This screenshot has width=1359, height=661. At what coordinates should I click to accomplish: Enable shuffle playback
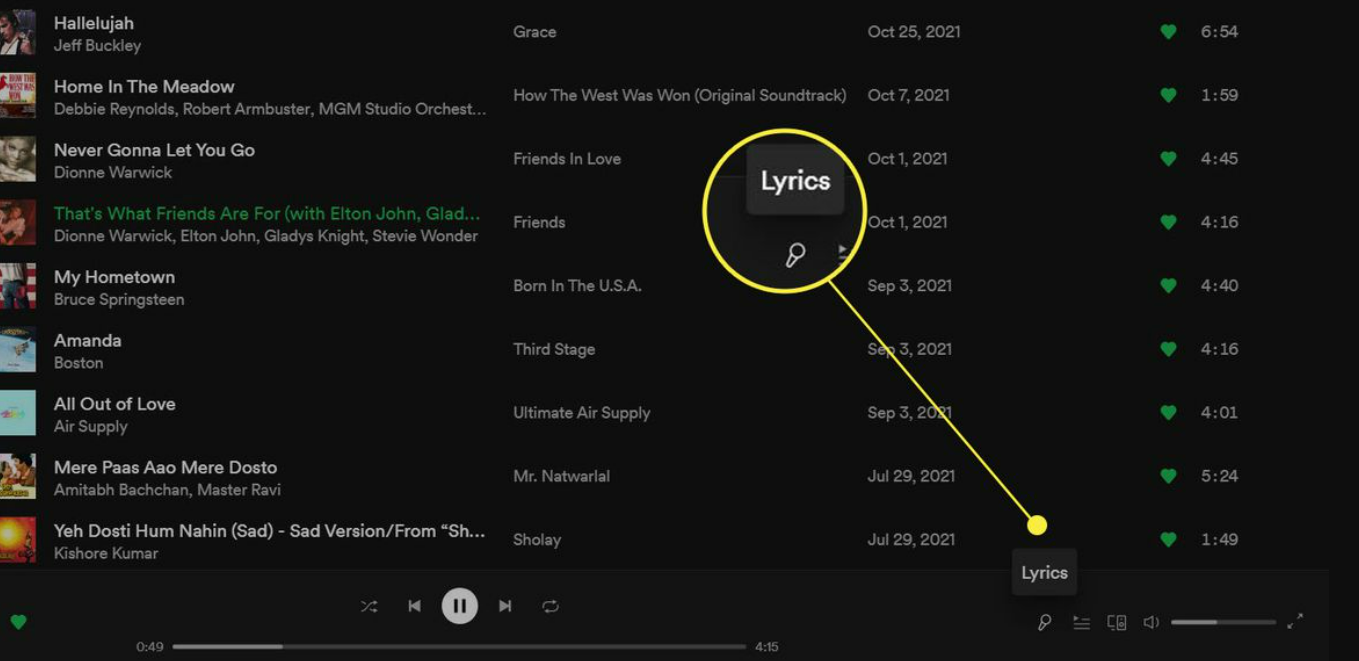point(368,605)
